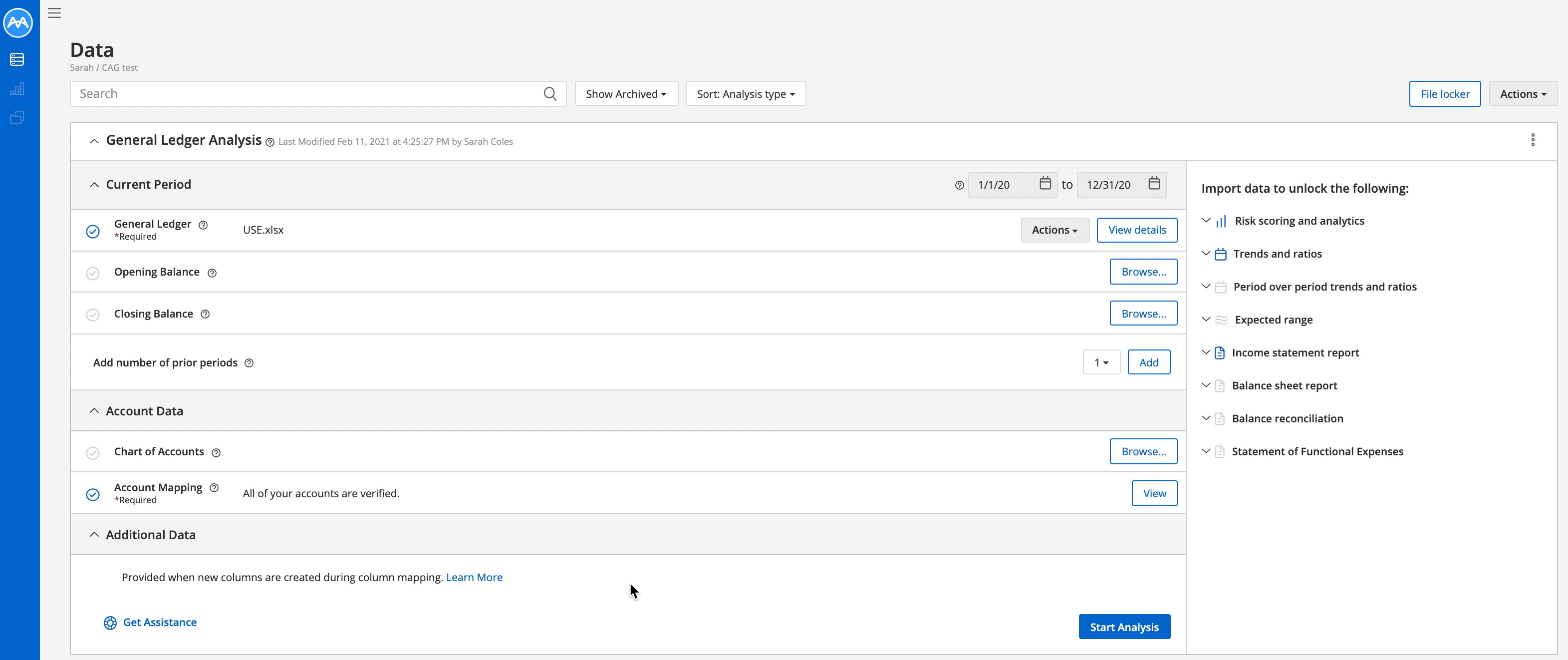Click the Add prior periods button

(x=1149, y=362)
